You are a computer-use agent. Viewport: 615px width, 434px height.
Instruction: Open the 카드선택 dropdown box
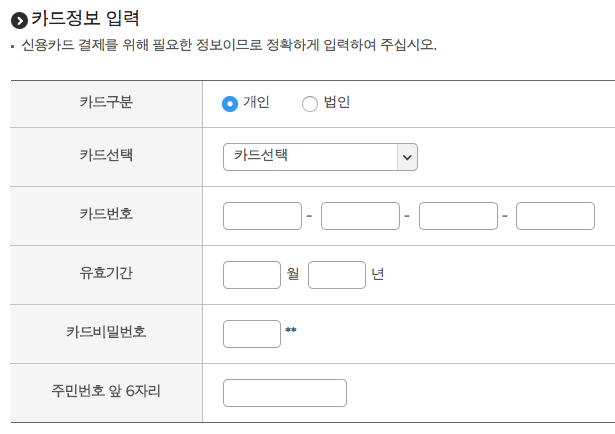[320, 157]
